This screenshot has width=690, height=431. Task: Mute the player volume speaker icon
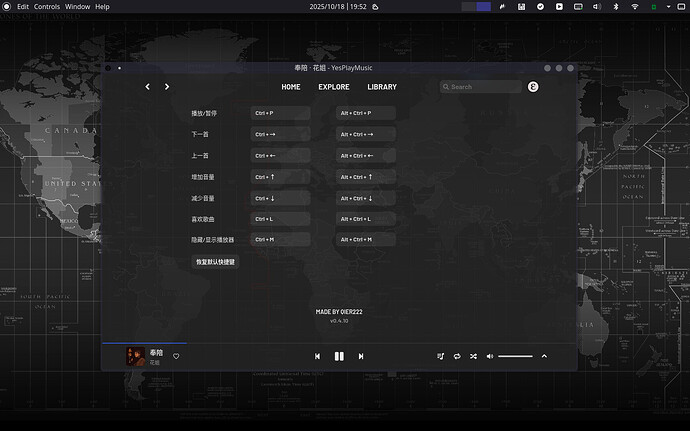click(490, 356)
